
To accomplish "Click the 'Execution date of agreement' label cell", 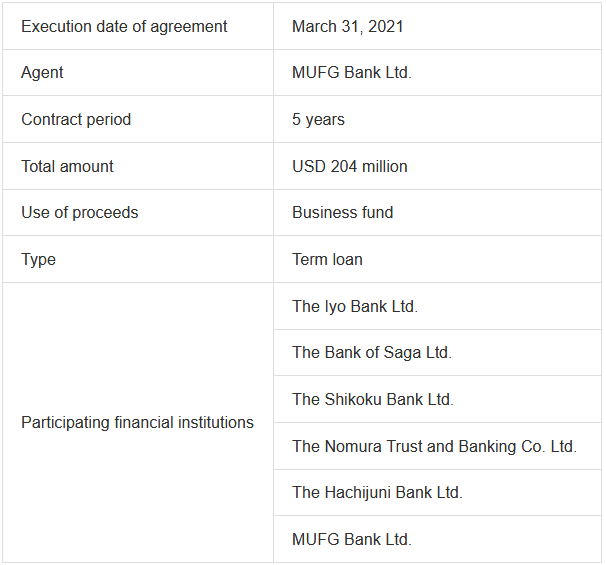I will (124, 26).
